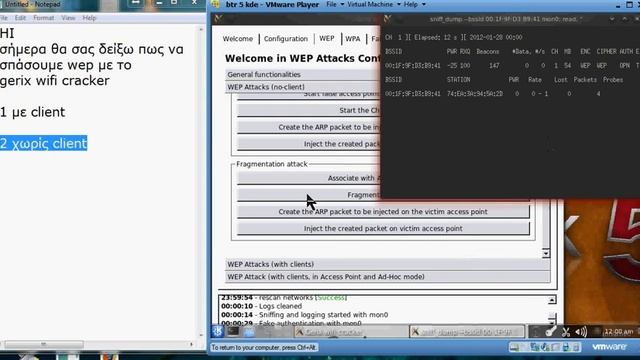Expand WEP Attacks (with clients) section

coord(387,264)
